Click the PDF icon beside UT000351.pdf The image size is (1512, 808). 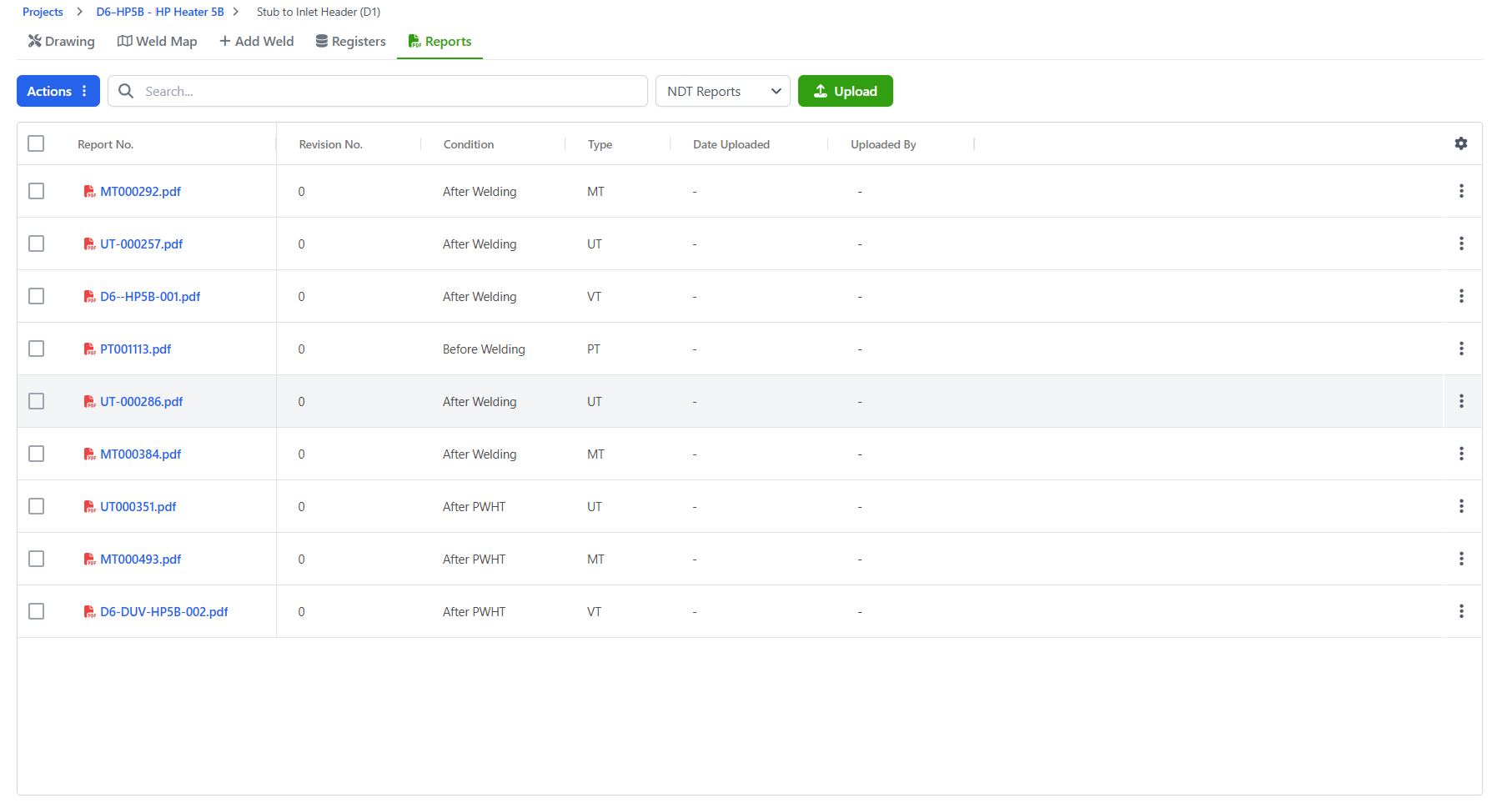[89, 507]
